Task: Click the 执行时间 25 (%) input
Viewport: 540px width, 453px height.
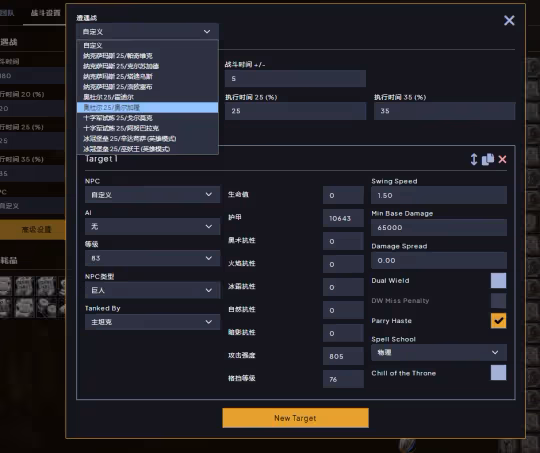Action: [295, 111]
